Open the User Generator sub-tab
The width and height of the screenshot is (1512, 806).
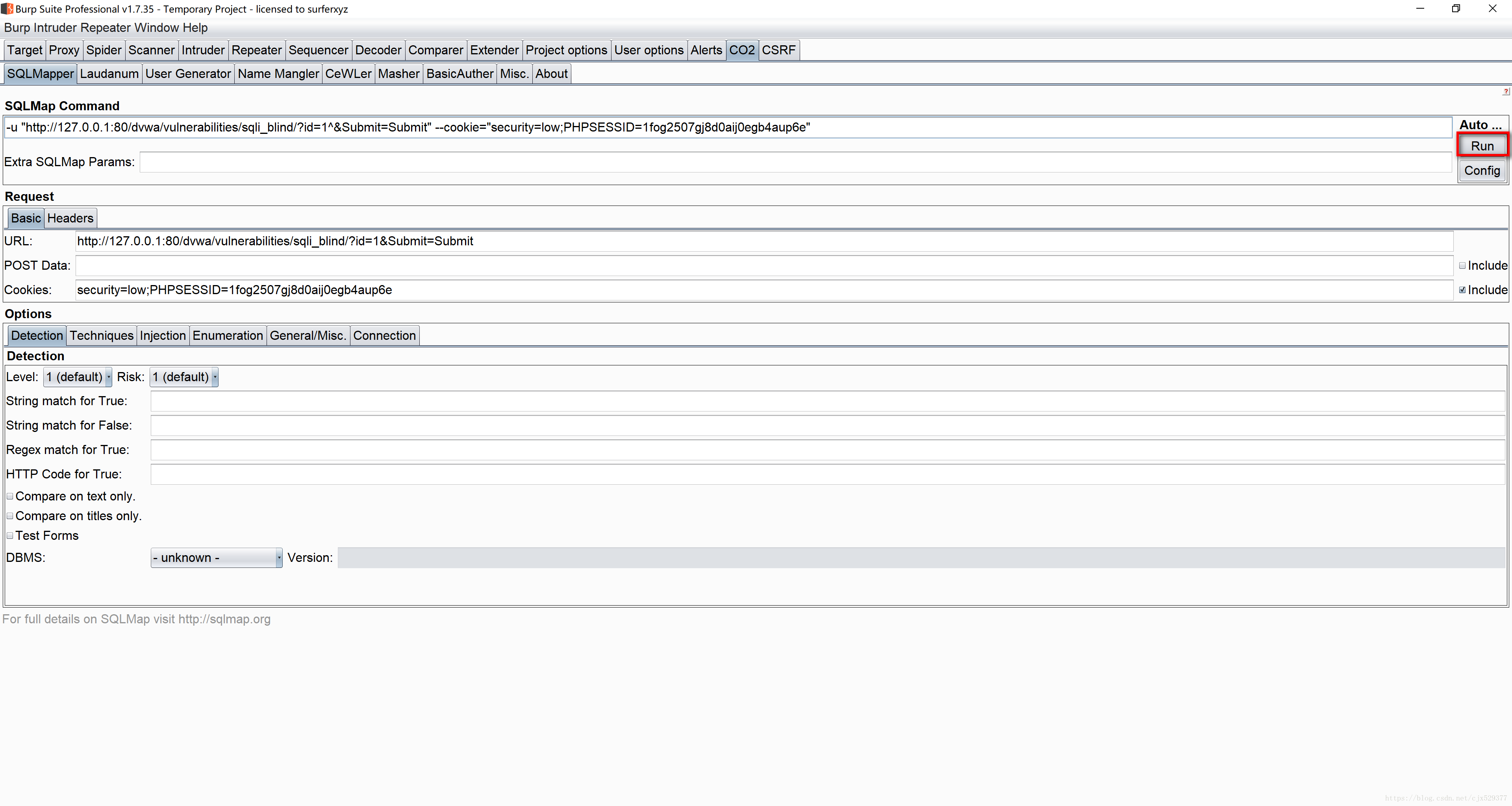(189, 74)
